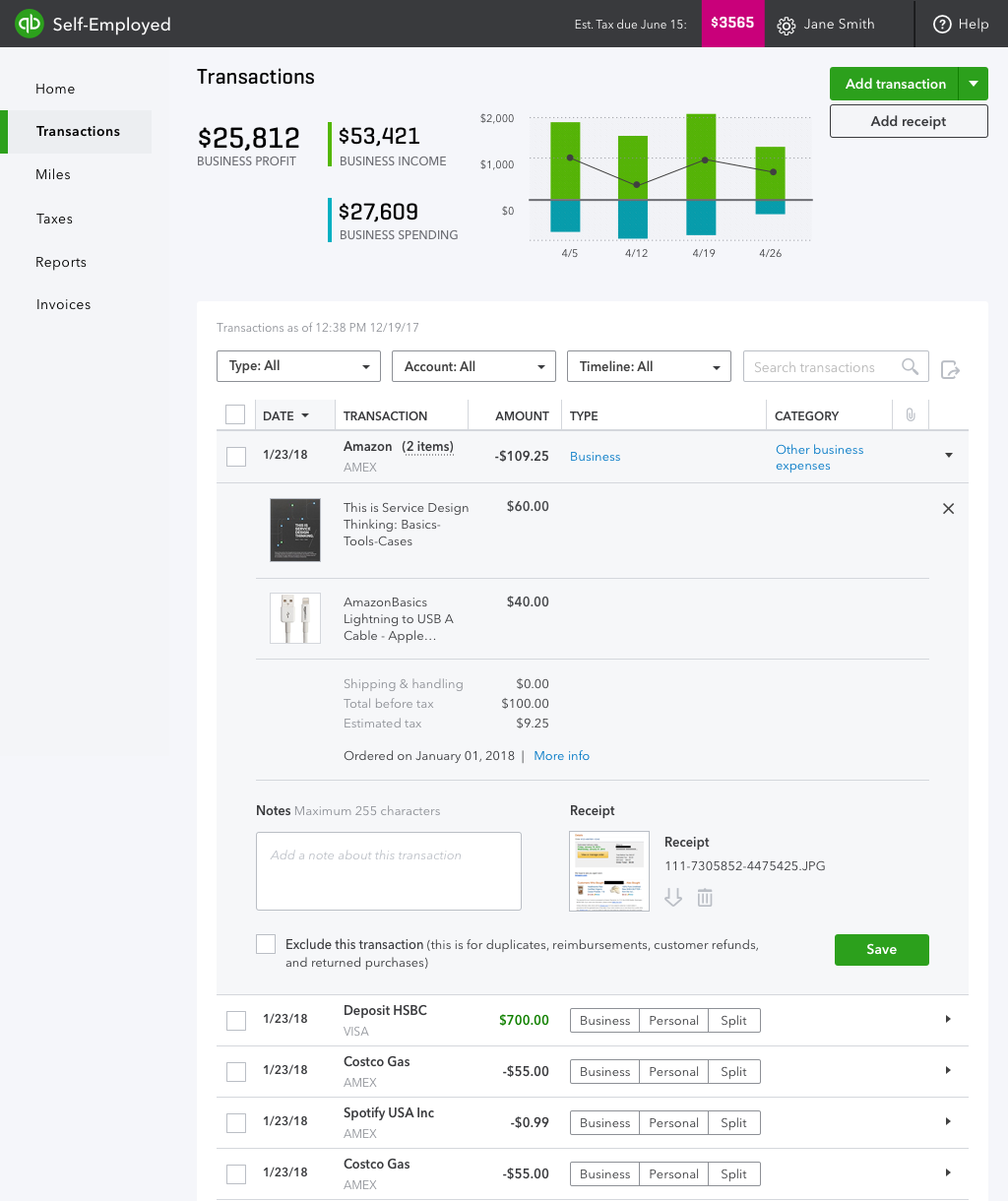This screenshot has width=1008, height=1201.
Task: Open the Jane Smith account menu
Action: coord(839,24)
